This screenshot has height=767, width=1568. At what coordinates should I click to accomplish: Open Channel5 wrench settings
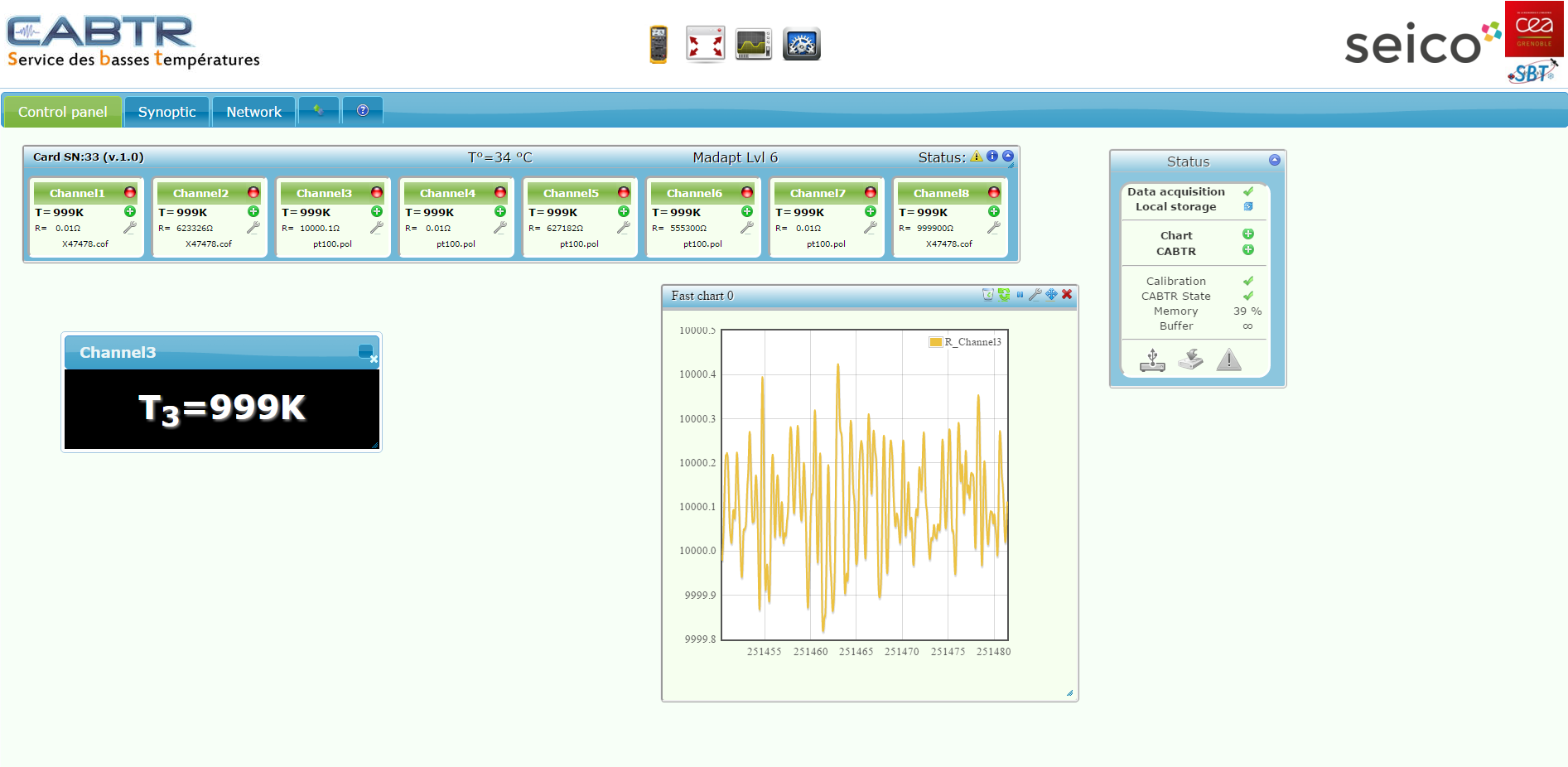click(x=624, y=228)
